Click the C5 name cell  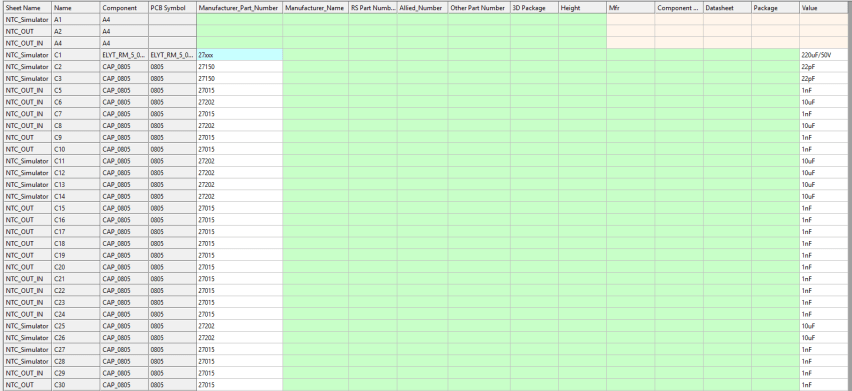(x=76, y=90)
